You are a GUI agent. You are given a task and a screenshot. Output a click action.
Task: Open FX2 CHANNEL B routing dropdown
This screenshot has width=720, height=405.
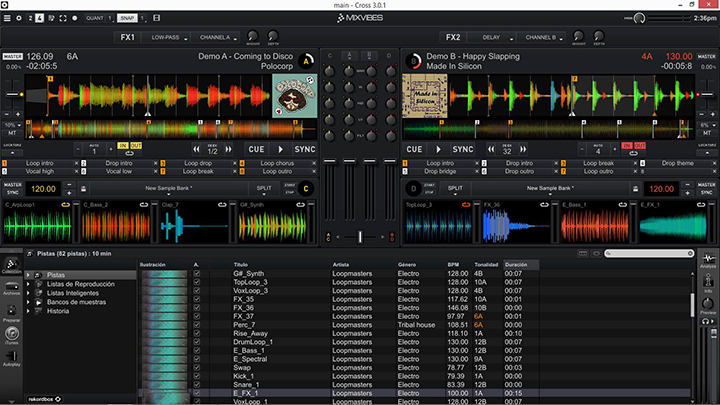click(541, 38)
